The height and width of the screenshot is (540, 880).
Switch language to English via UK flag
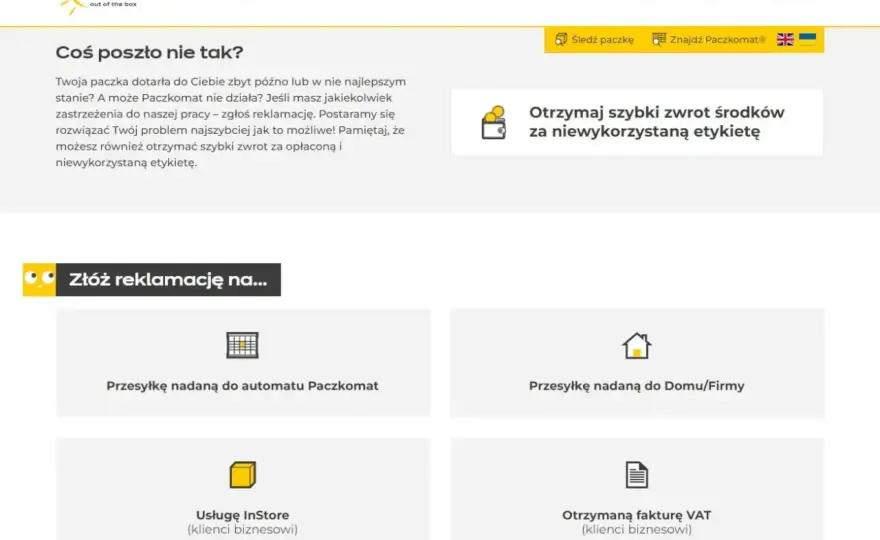785,39
